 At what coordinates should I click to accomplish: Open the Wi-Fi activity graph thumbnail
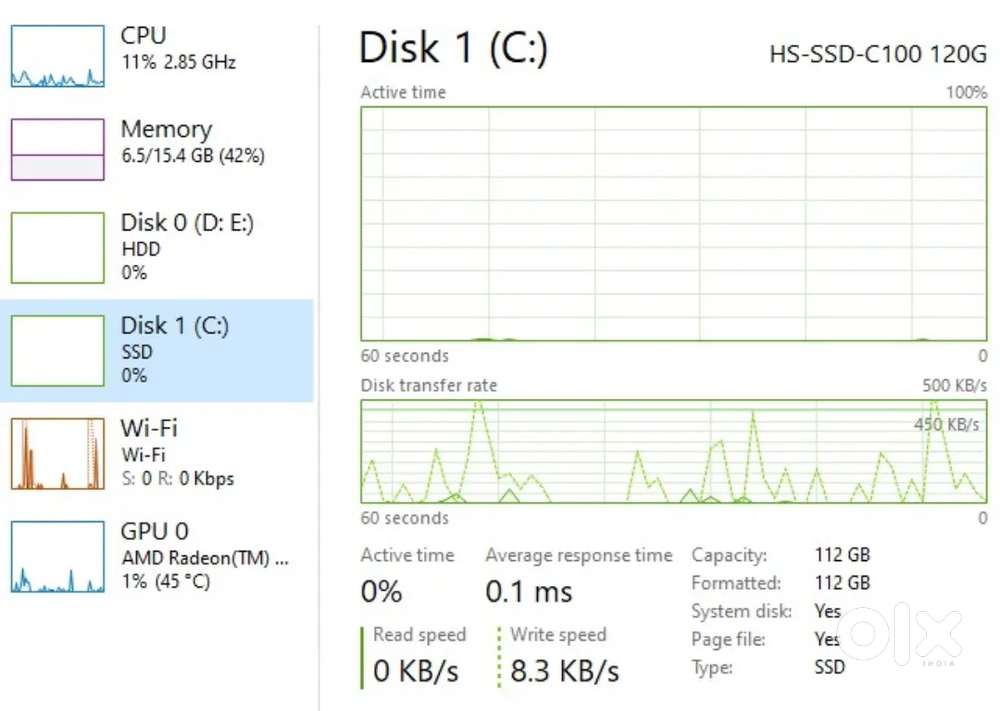(x=57, y=454)
